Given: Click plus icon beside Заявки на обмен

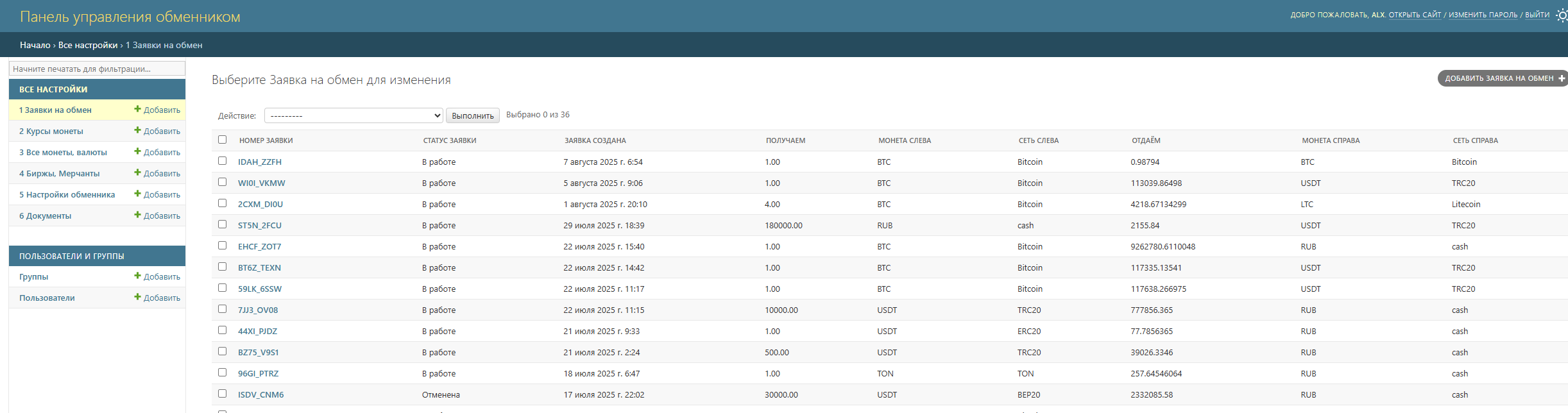Looking at the screenshot, I should point(137,110).
